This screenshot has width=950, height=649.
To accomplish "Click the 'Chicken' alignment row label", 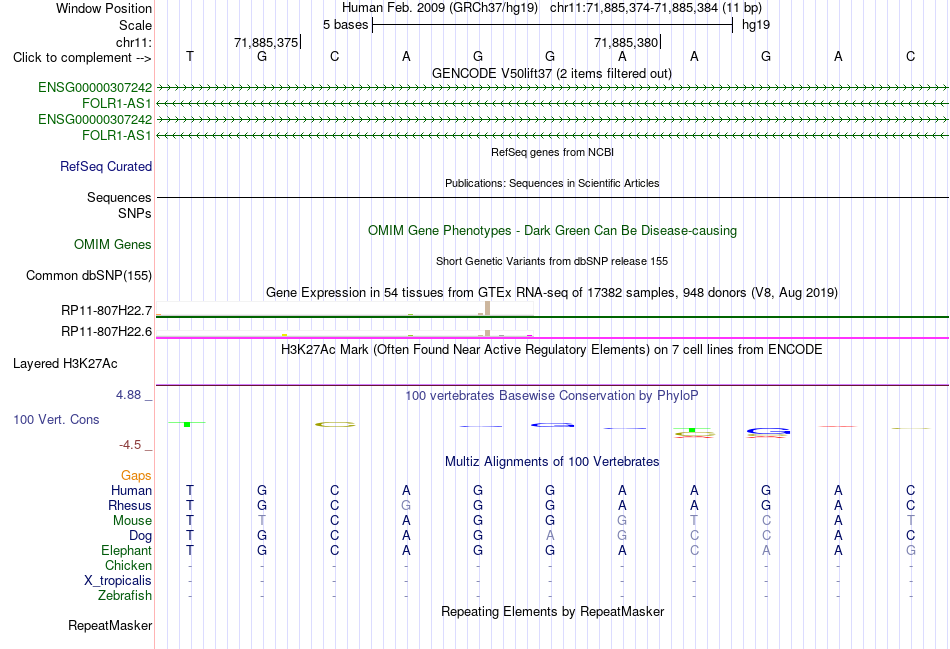I will [128, 565].
